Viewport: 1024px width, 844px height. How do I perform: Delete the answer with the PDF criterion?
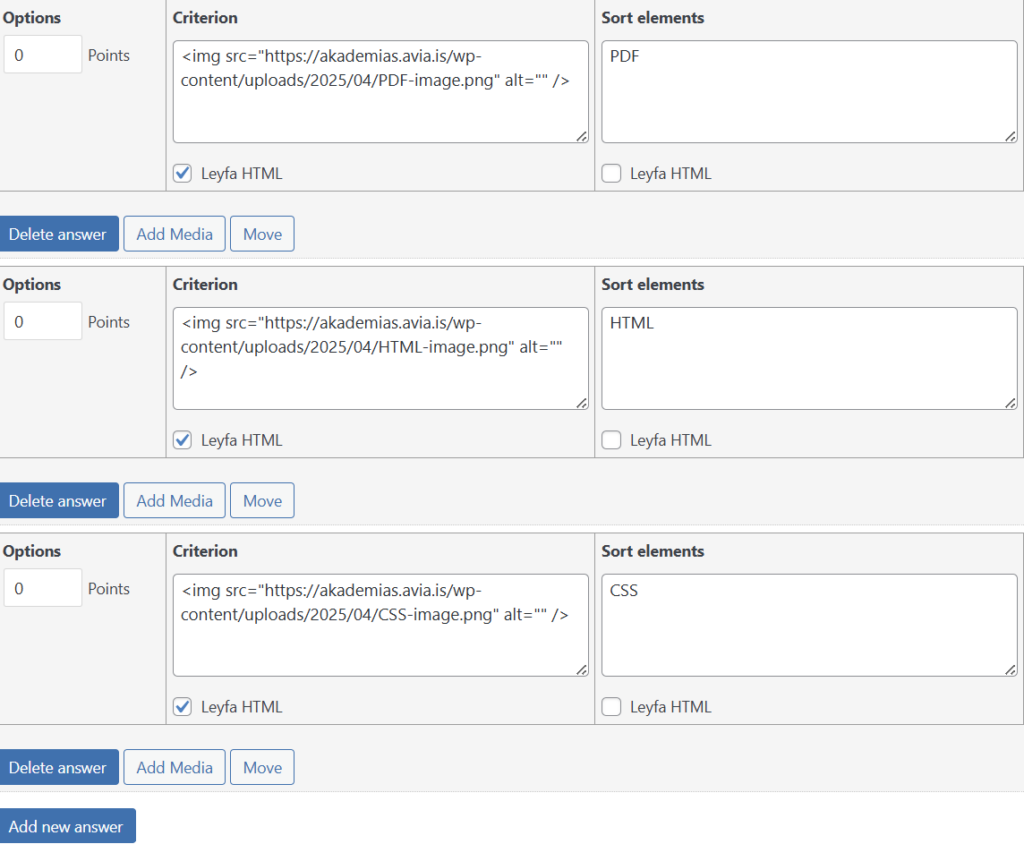58,234
